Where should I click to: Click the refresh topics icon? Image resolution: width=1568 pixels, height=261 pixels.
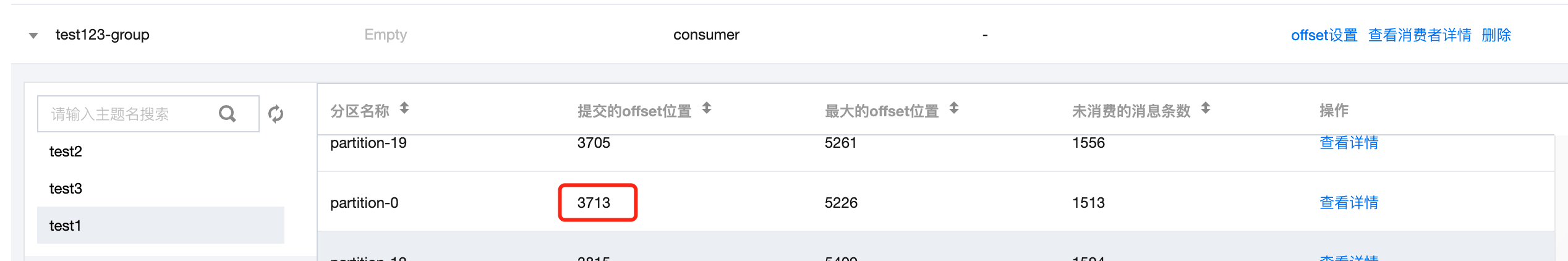276,114
